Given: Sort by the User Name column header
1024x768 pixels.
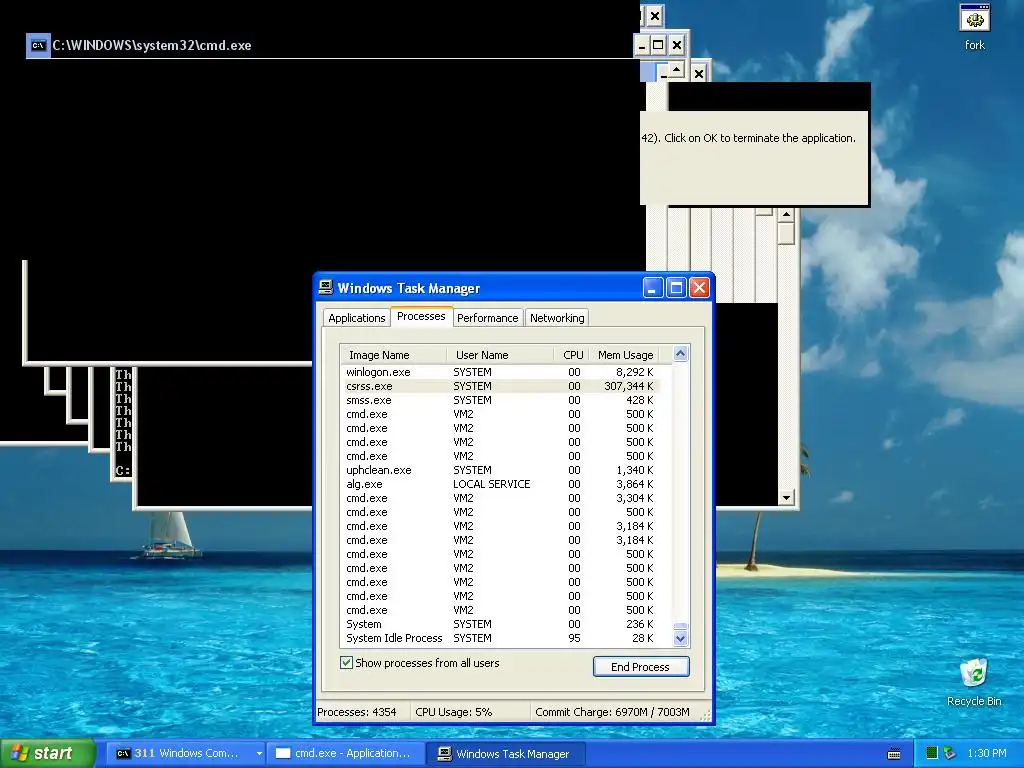Looking at the screenshot, I should pyautogui.click(x=500, y=355).
